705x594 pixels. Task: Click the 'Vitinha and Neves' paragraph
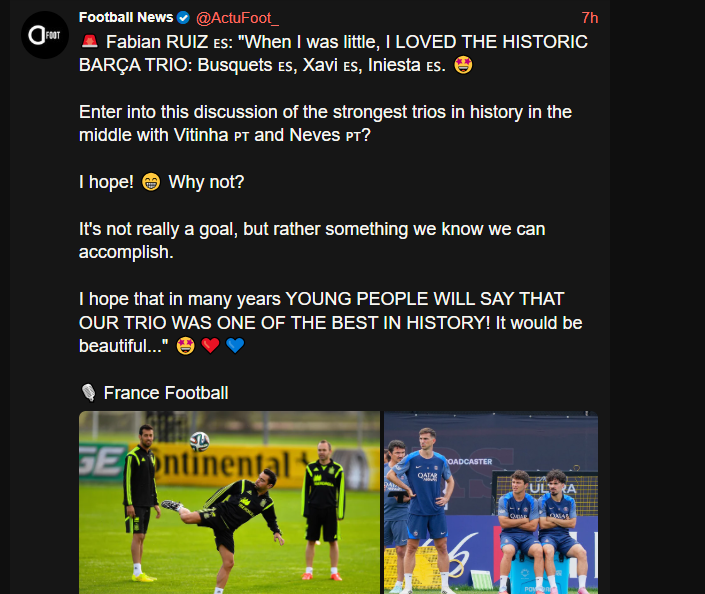coord(325,124)
